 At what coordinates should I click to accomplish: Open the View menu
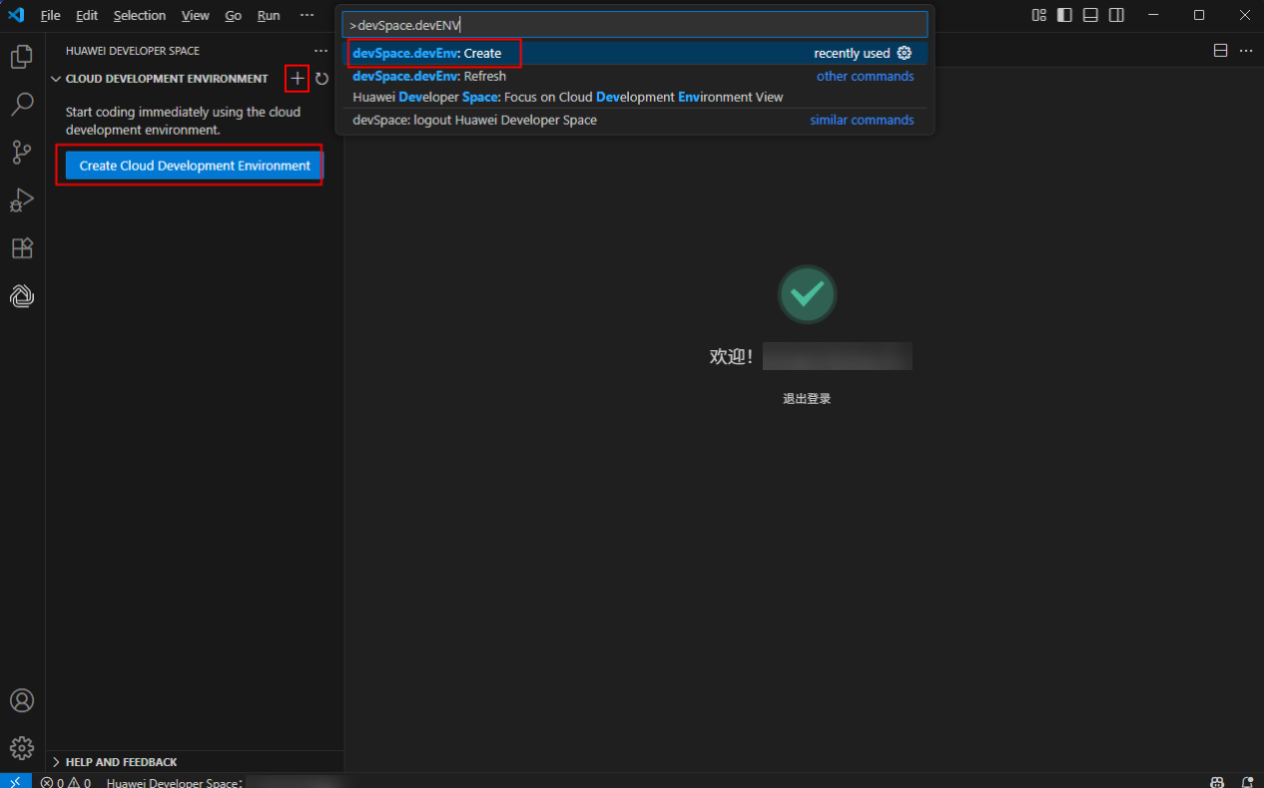coord(196,15)
